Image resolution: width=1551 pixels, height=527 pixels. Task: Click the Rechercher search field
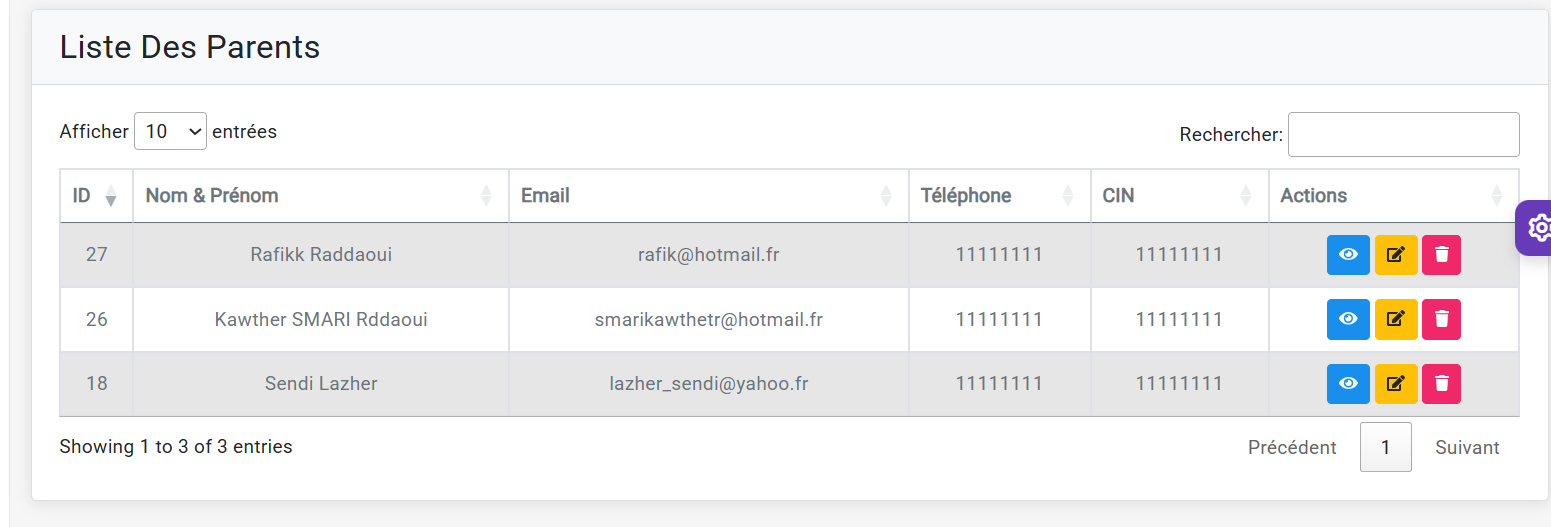(x=1403, y=134)
